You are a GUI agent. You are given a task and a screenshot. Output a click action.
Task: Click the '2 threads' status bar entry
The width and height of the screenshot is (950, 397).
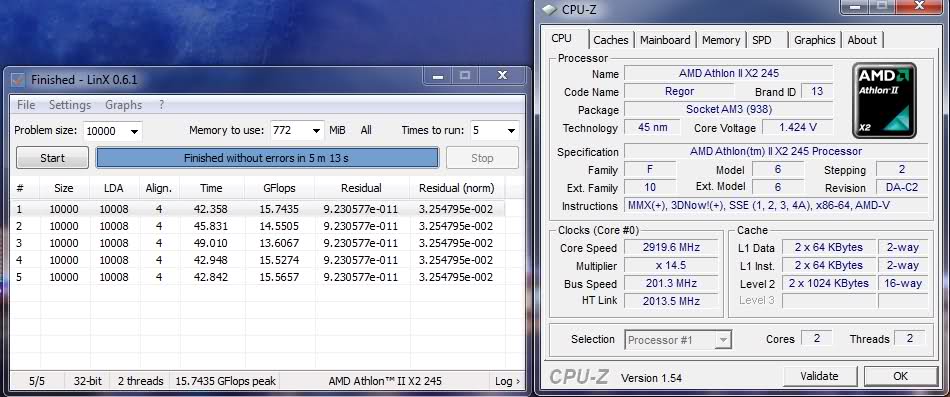pyautogui.click(x=140, y=381)
